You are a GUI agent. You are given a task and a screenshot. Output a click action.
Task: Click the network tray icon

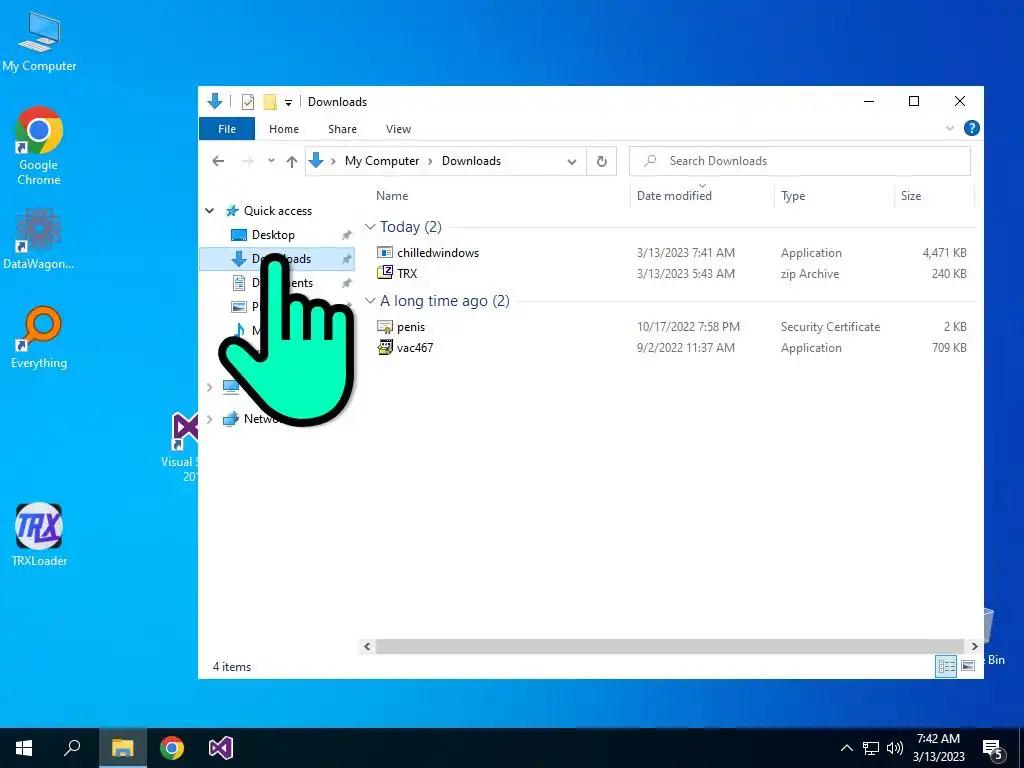(871, 748)
